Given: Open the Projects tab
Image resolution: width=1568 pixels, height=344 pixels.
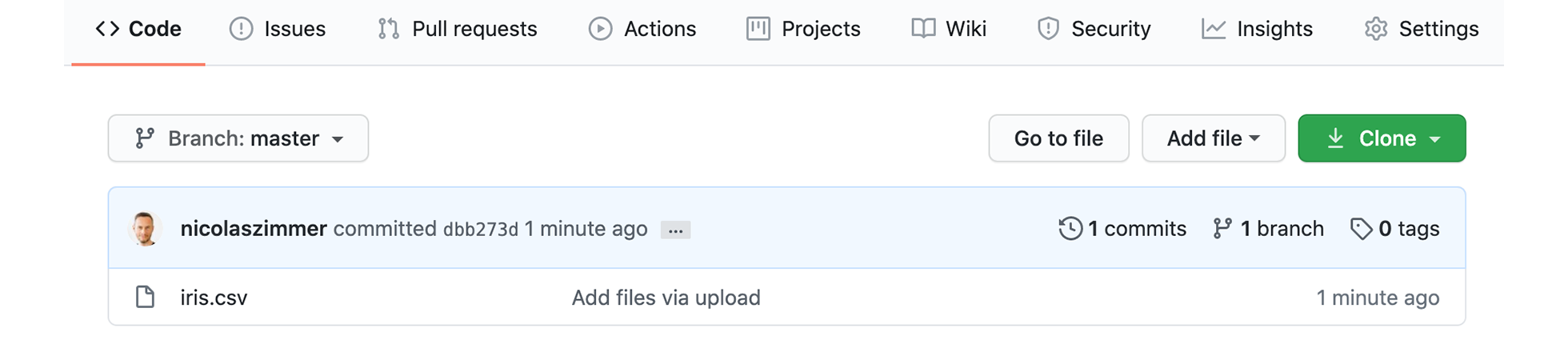Looking at the screenshot, I should click(803, 29).
